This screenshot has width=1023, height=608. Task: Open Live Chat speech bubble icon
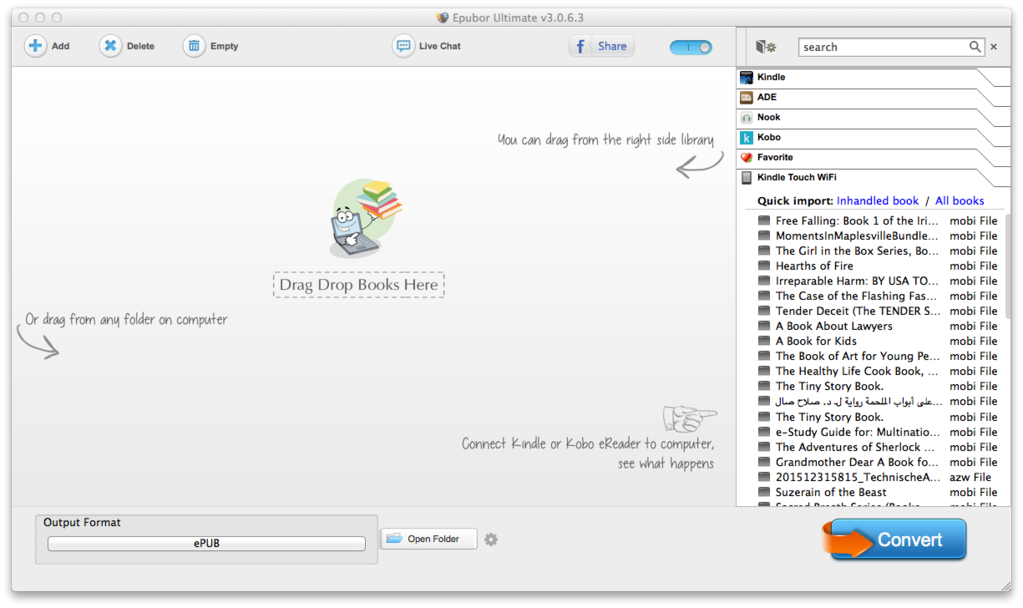(403, 46)
